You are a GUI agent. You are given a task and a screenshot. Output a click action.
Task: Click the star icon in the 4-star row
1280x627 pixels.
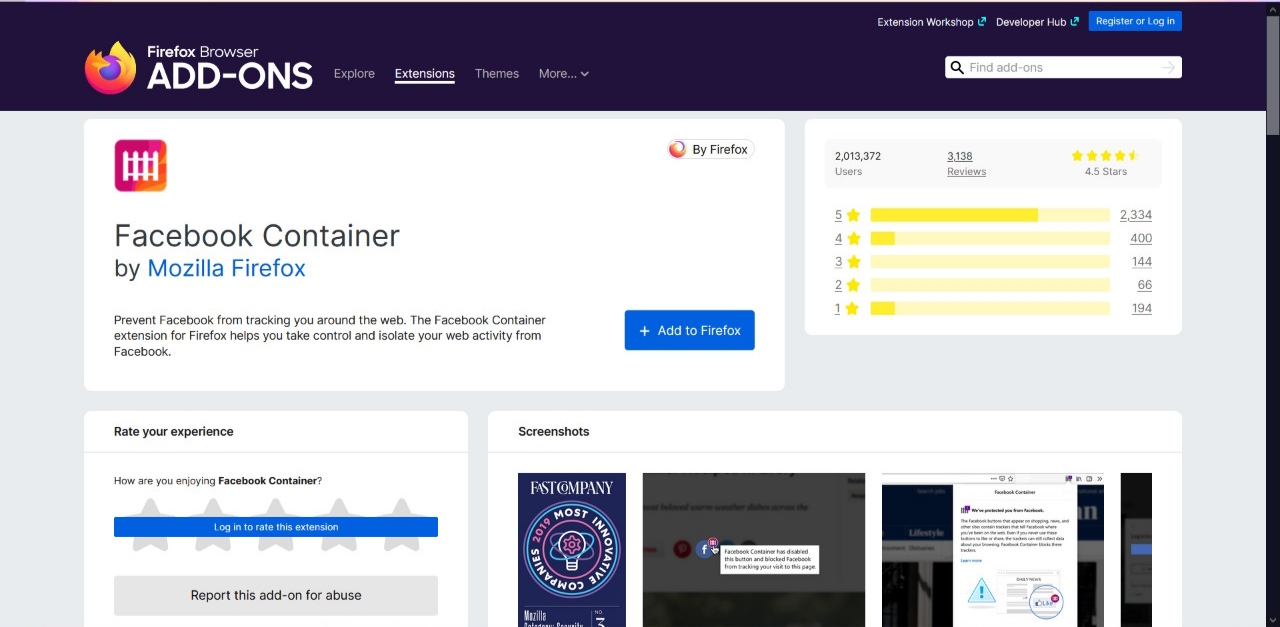[853, 238]
